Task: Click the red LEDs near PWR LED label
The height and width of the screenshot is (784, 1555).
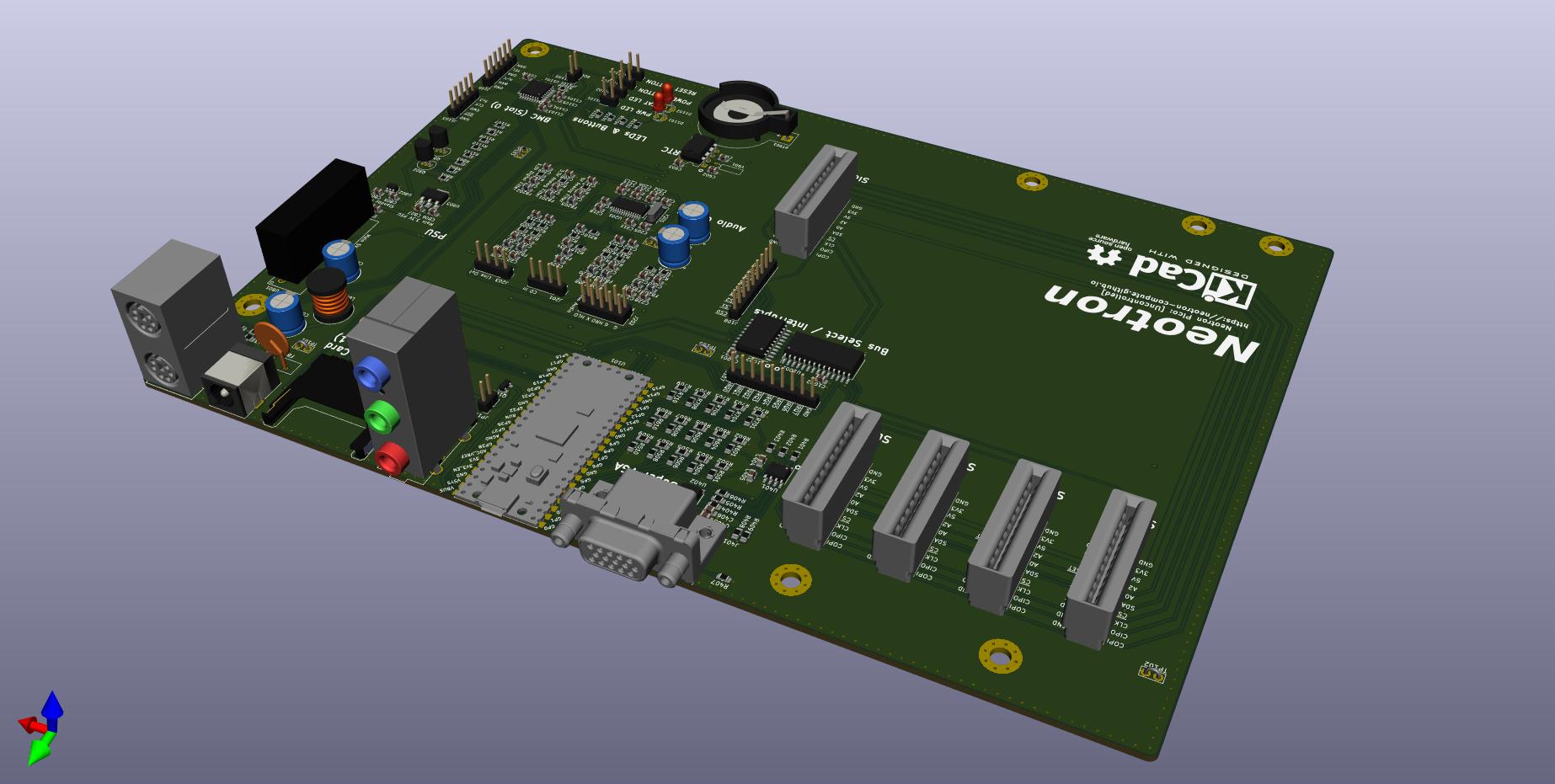Action: click(x=665, y=96)
